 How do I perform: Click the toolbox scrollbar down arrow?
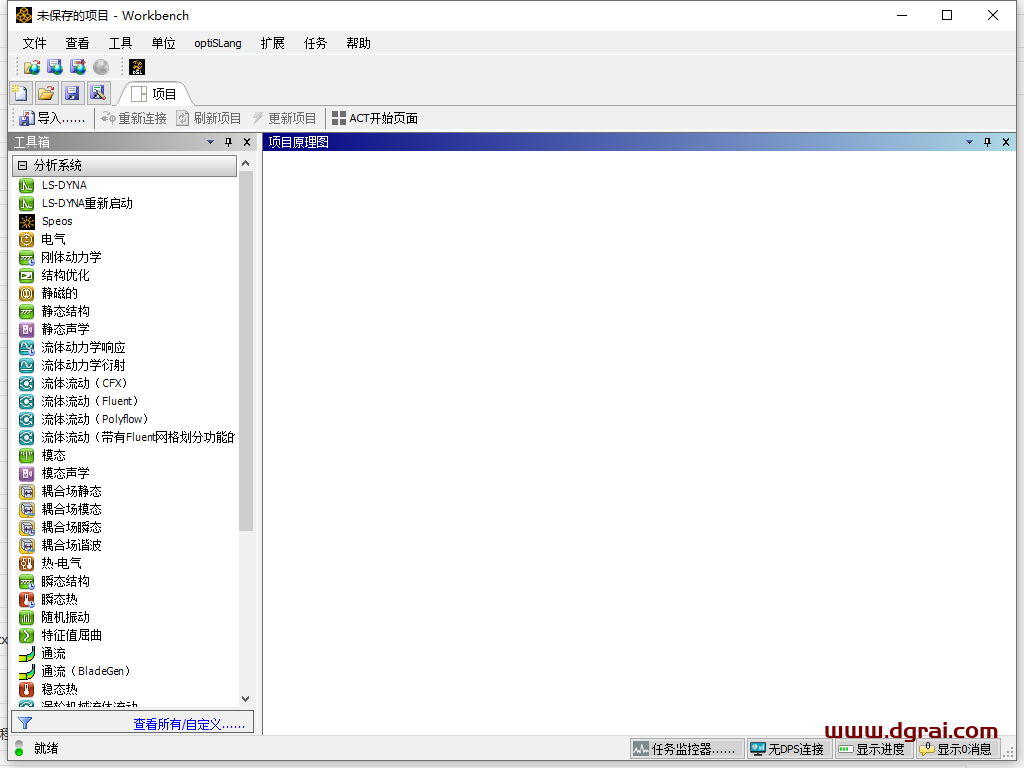tap(246, 699)
